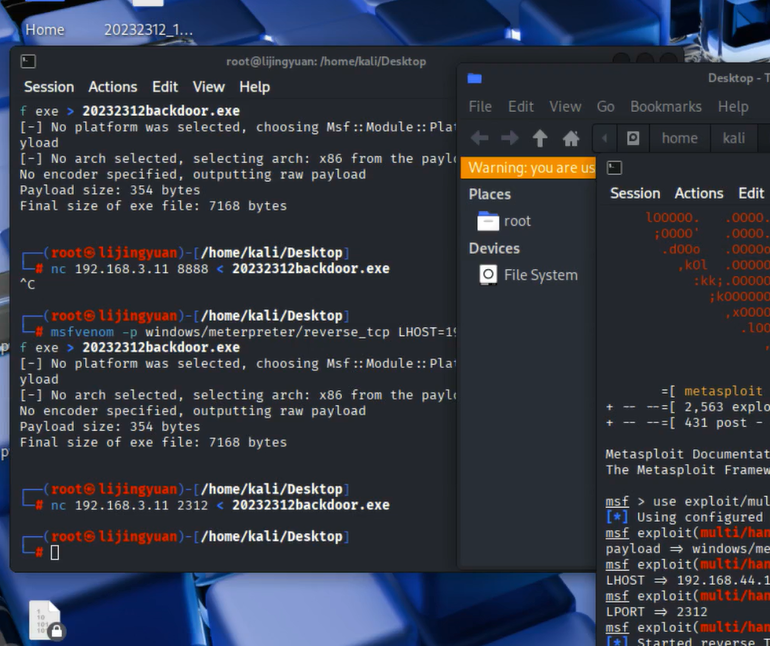770x646 pixels.
Task: Click the back arrow in file manager
Action: (x=479, y=138)
